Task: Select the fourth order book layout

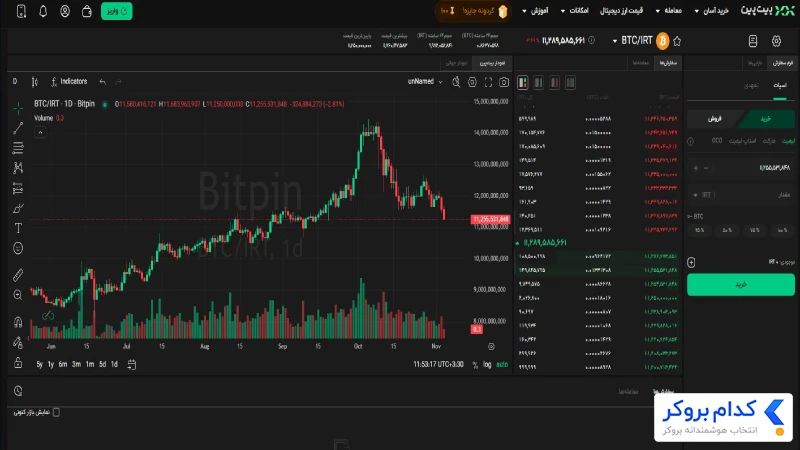Action: pos(570,82)
